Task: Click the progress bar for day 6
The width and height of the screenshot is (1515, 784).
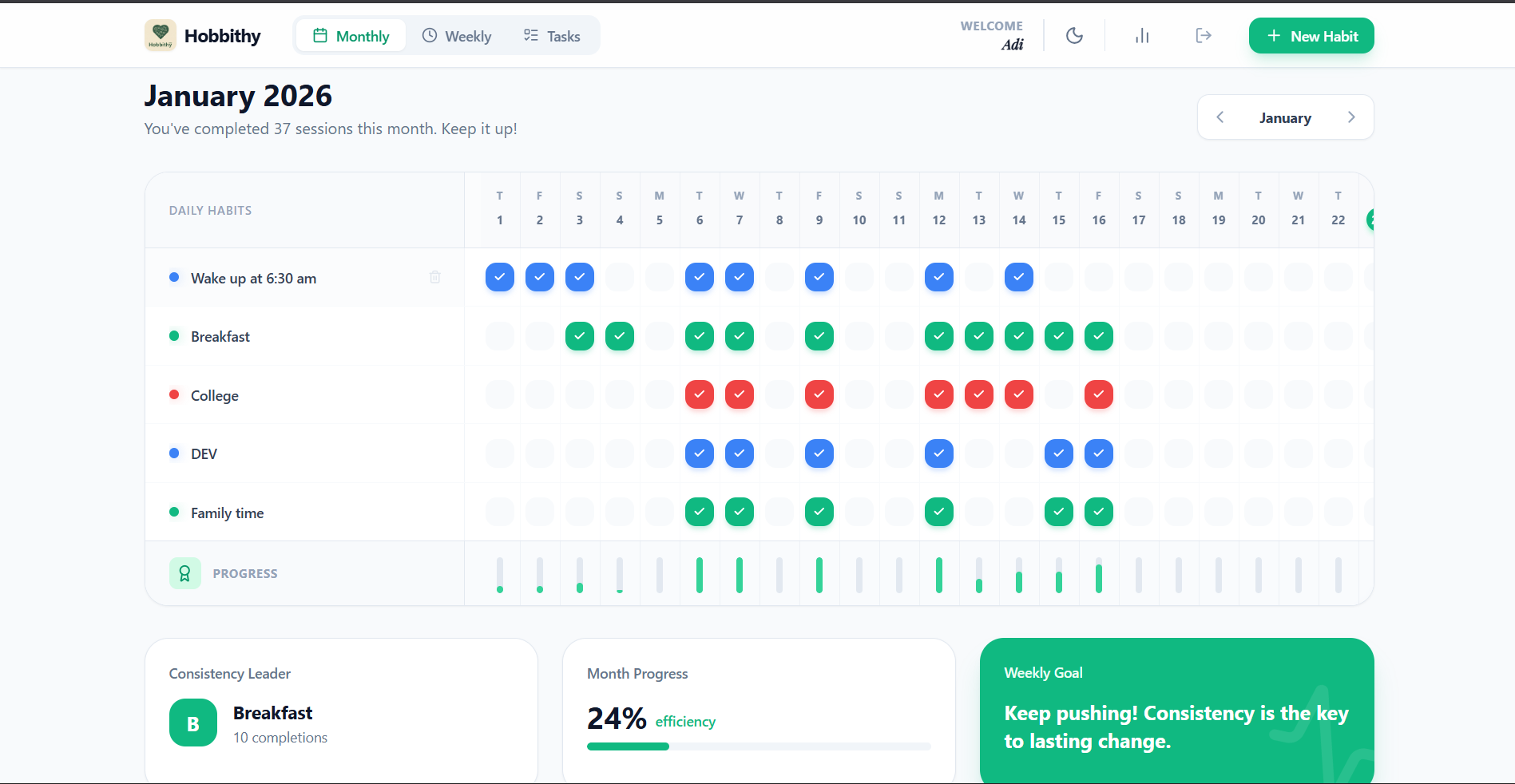Action: click(700, 575)
